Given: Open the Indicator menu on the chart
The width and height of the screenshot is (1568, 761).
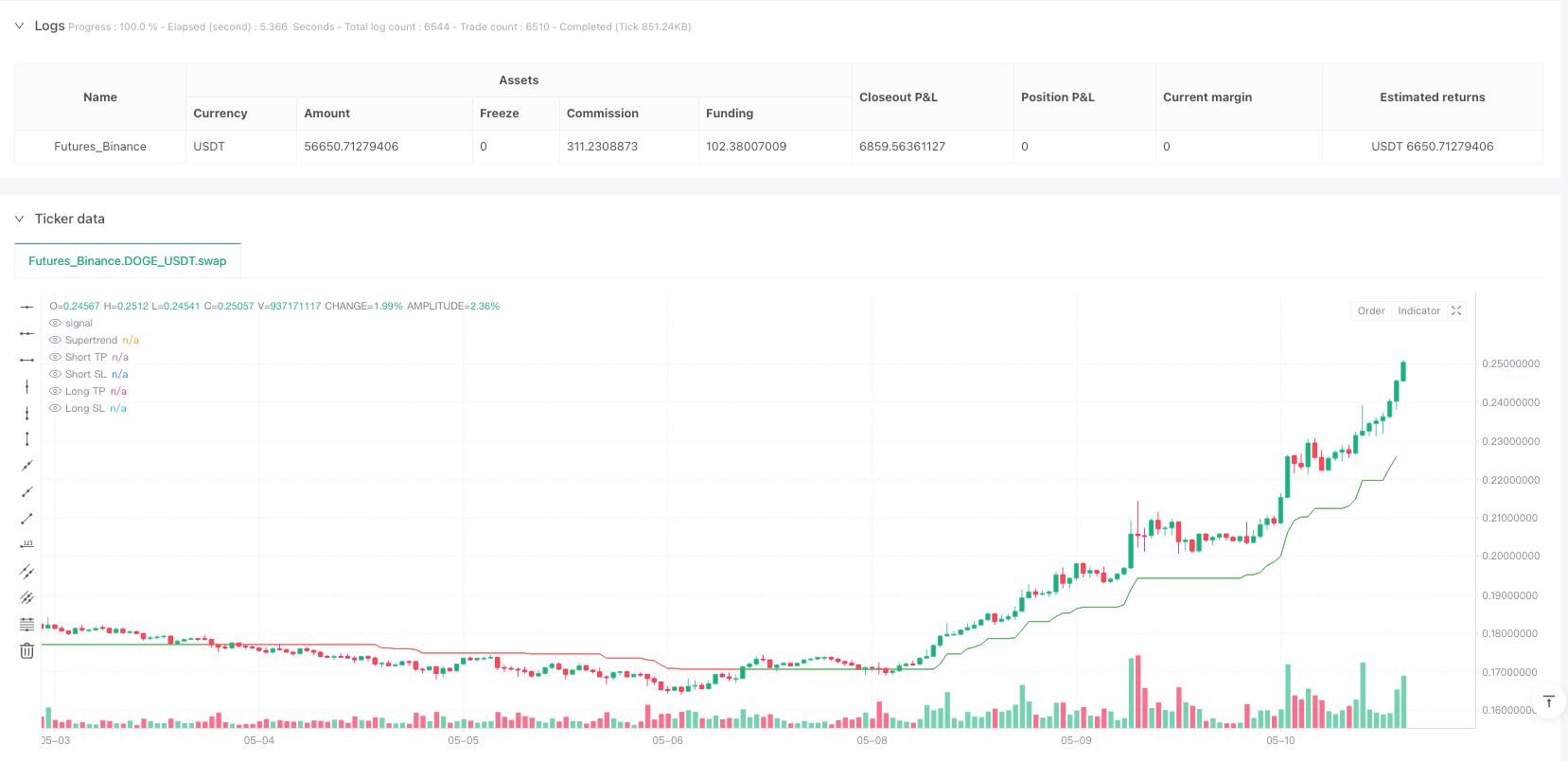Looking at the screenshot, I should [x=1418, y=310].
